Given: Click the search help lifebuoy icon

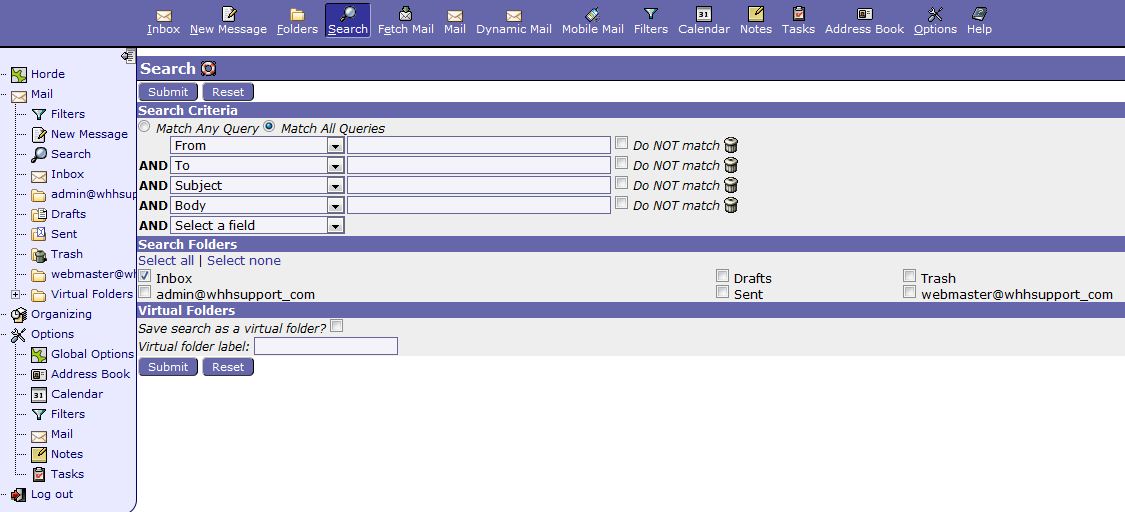Looking at the screenshot, I should click(208, 69).
